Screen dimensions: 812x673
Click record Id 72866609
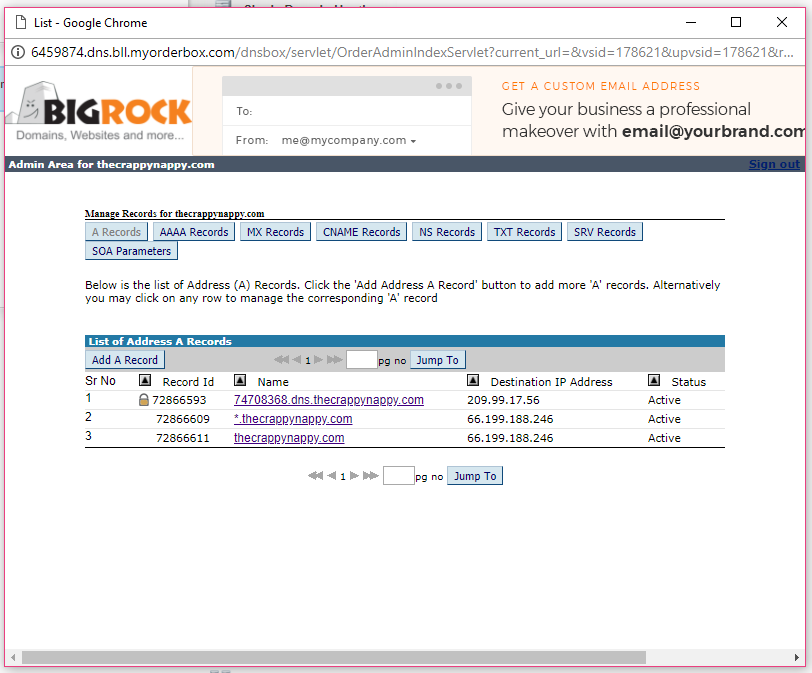(x=183, y=419)
